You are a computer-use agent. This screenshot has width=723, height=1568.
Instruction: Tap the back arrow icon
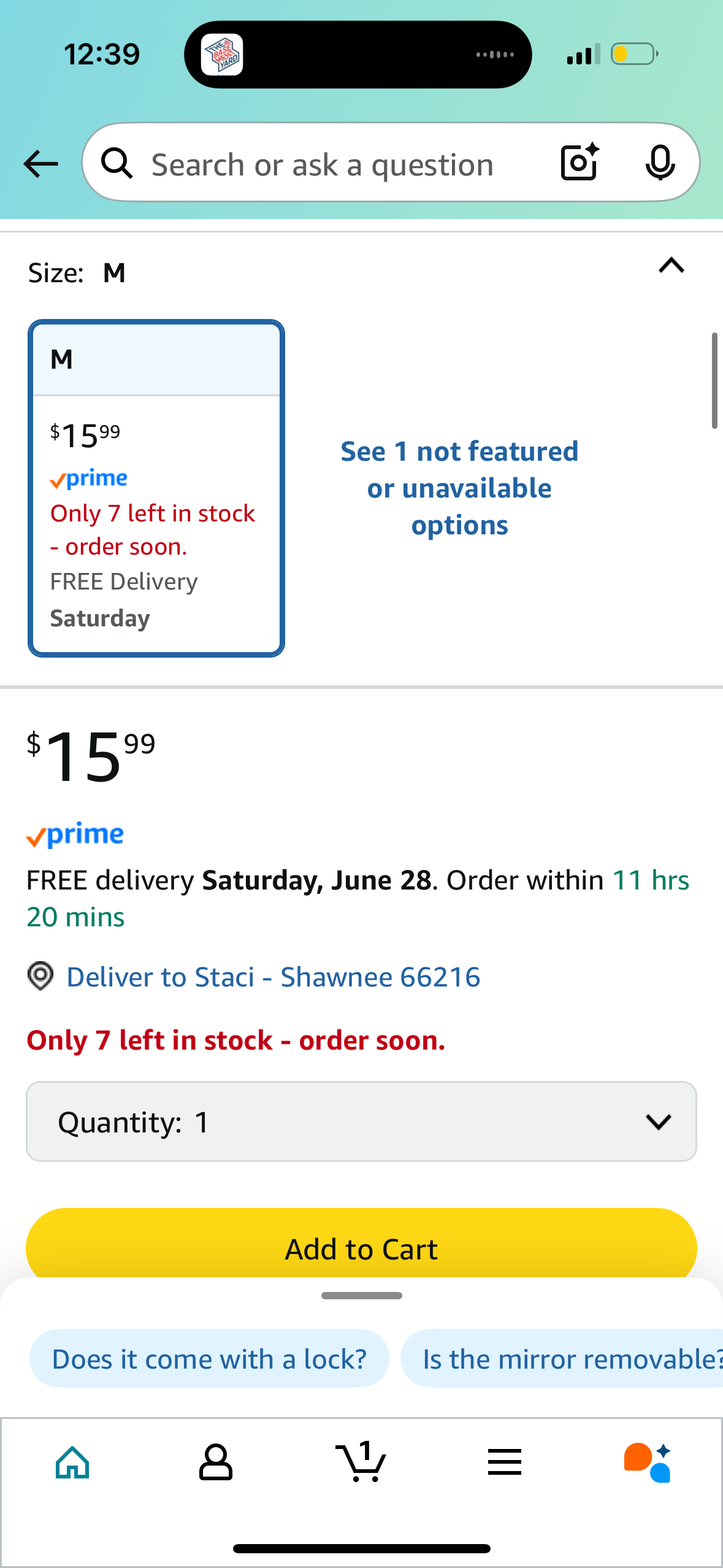coord(40,164)
